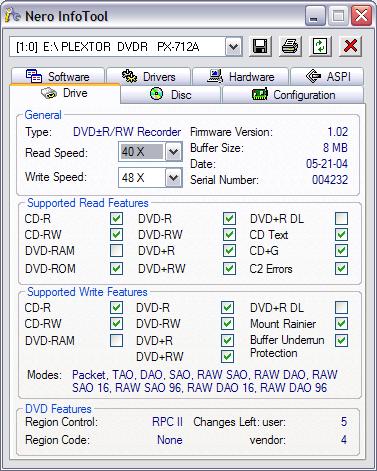The height and width of the screenshot is (471, 377).
Task: Click the Print icon button
Action: (289, 46)
